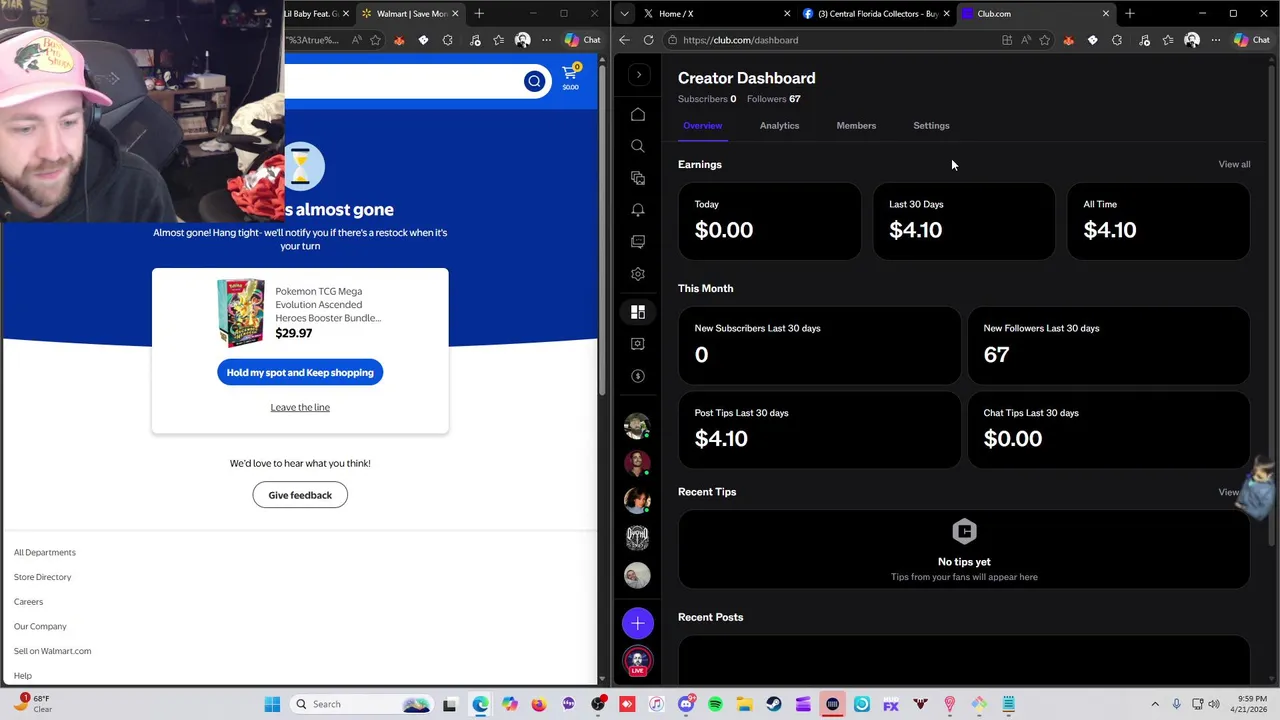1280x720 pixels.
Task: Switch to the Walmart browser tab
Action: [x=410, y=14]
